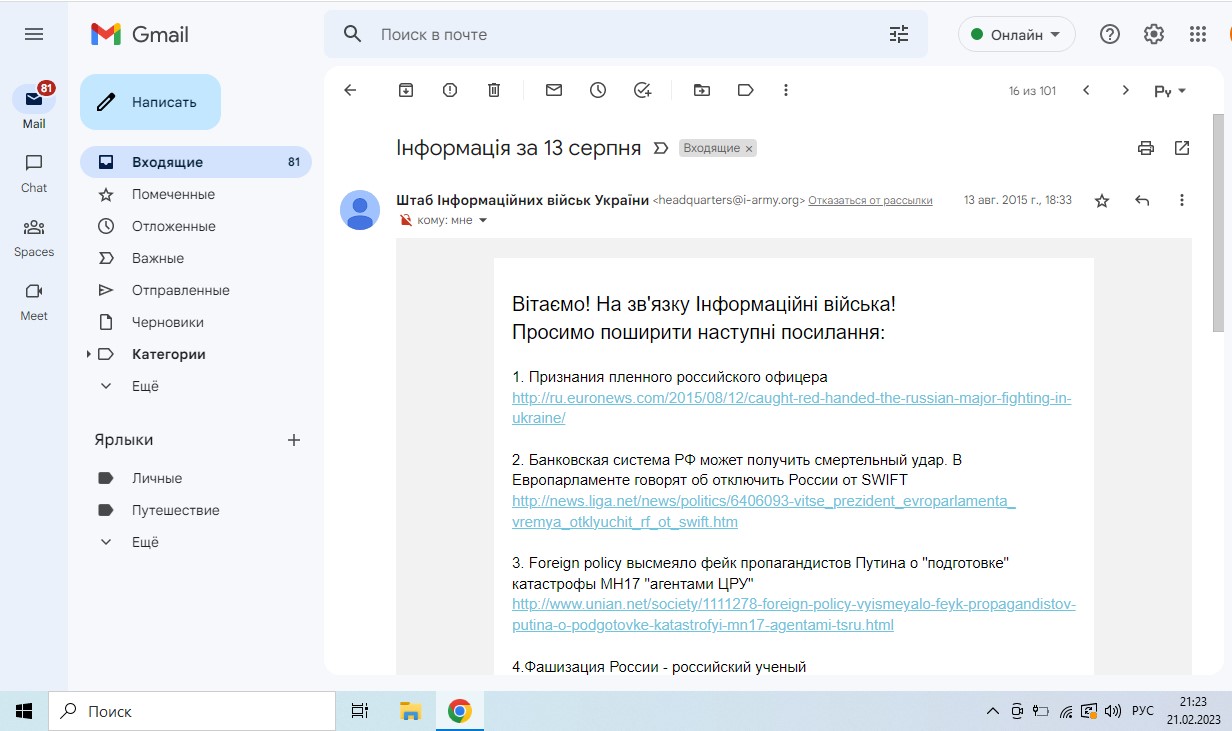Screen dimensions: 1232x731
Task: Open the main menu hamburger icon
Action: pyautogui.click(x=34, y=34)
